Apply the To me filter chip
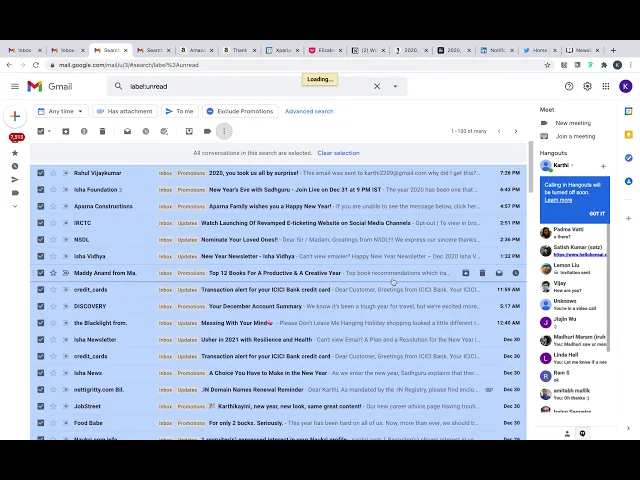 coord(180,111)
